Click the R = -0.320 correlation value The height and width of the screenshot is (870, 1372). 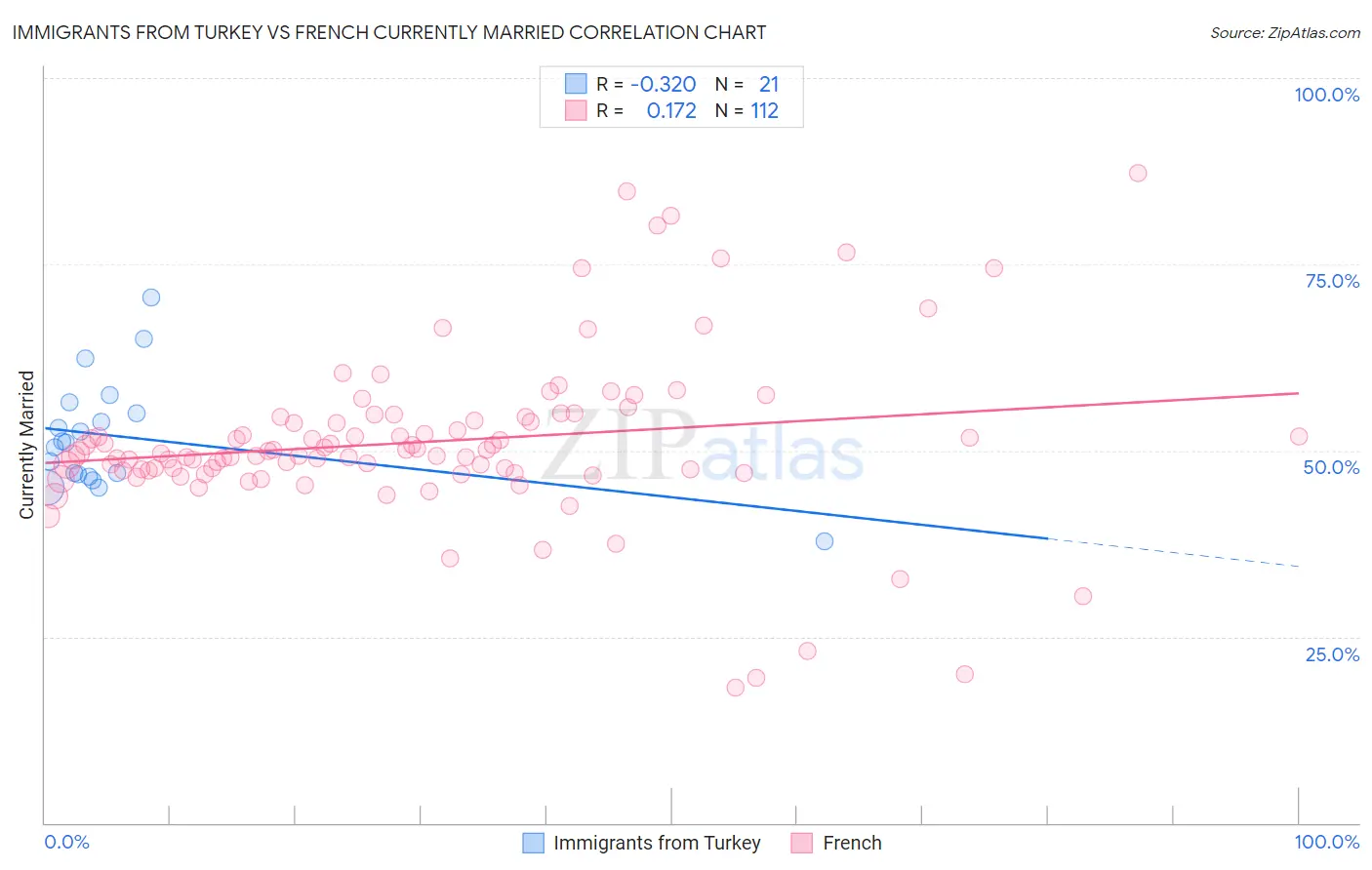[x=646, y=84]
